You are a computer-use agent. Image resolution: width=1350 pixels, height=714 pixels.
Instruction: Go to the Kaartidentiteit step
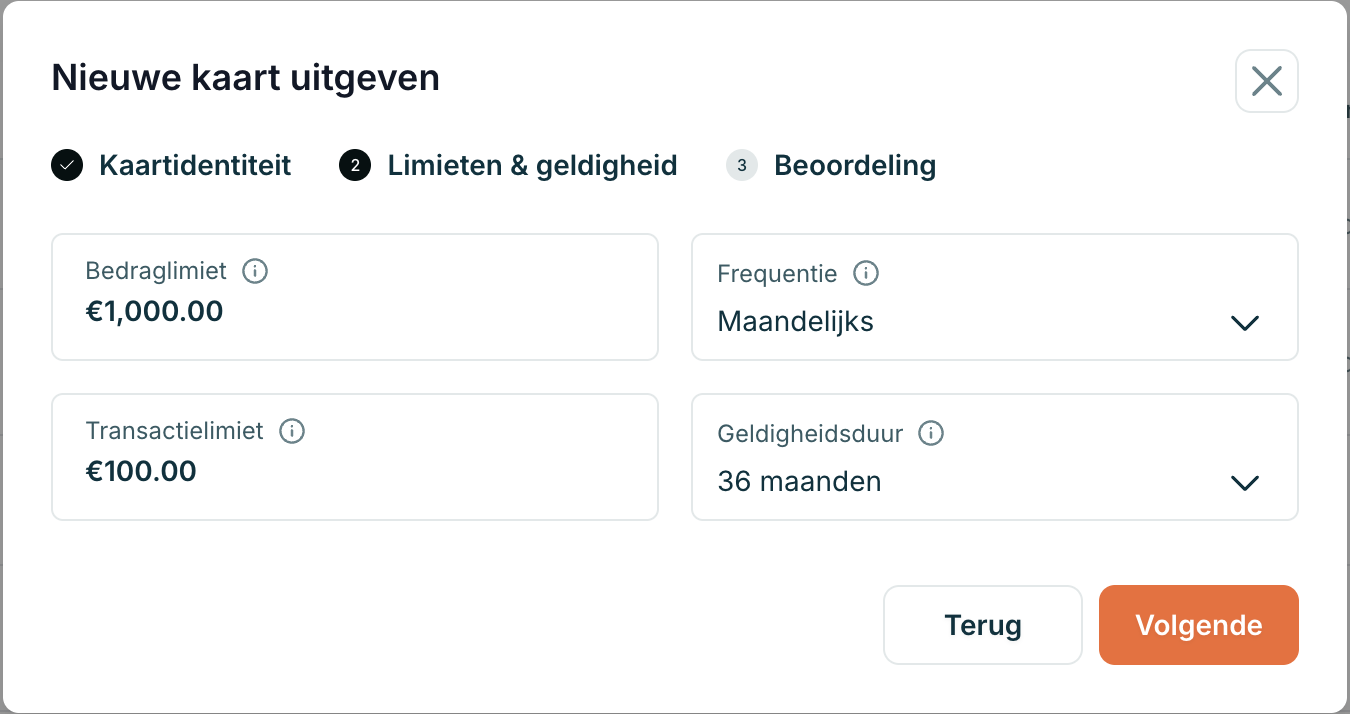coord(195,165)
